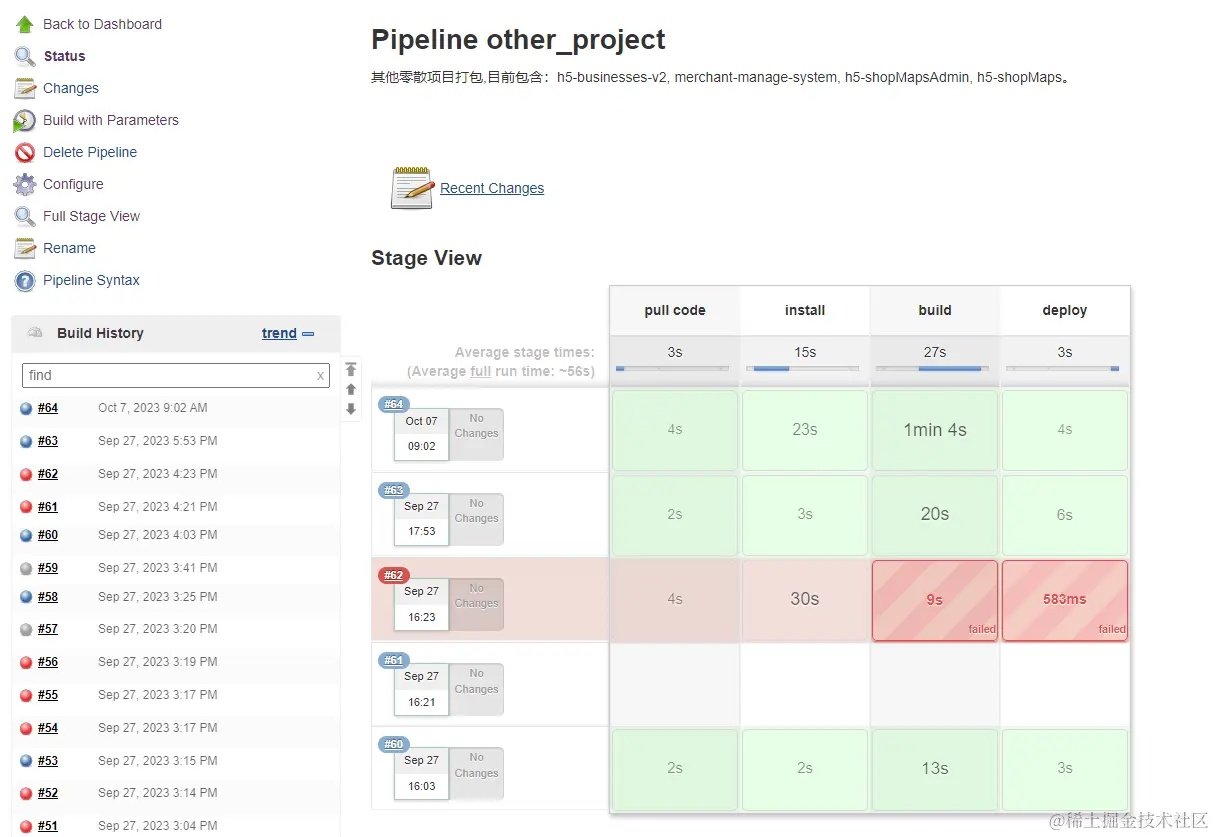The image size is (1215, 837).
Task: Click the Back to Dashboard arrow icon
Action: click(25, 24)
